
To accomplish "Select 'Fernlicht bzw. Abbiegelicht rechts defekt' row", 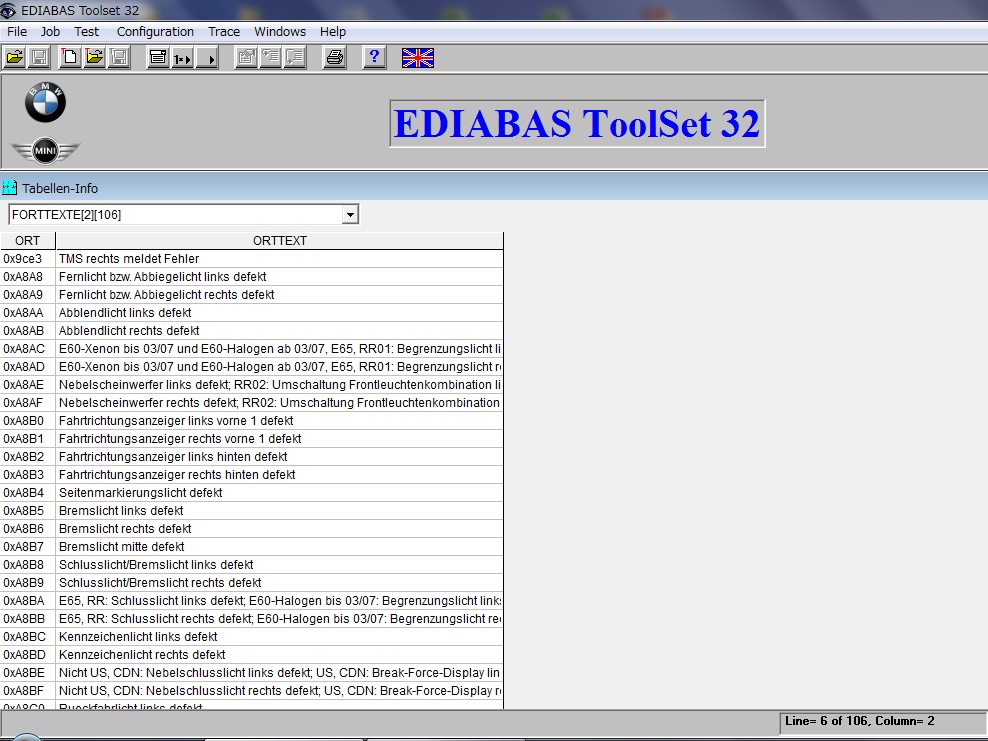I will pos(280,295).
